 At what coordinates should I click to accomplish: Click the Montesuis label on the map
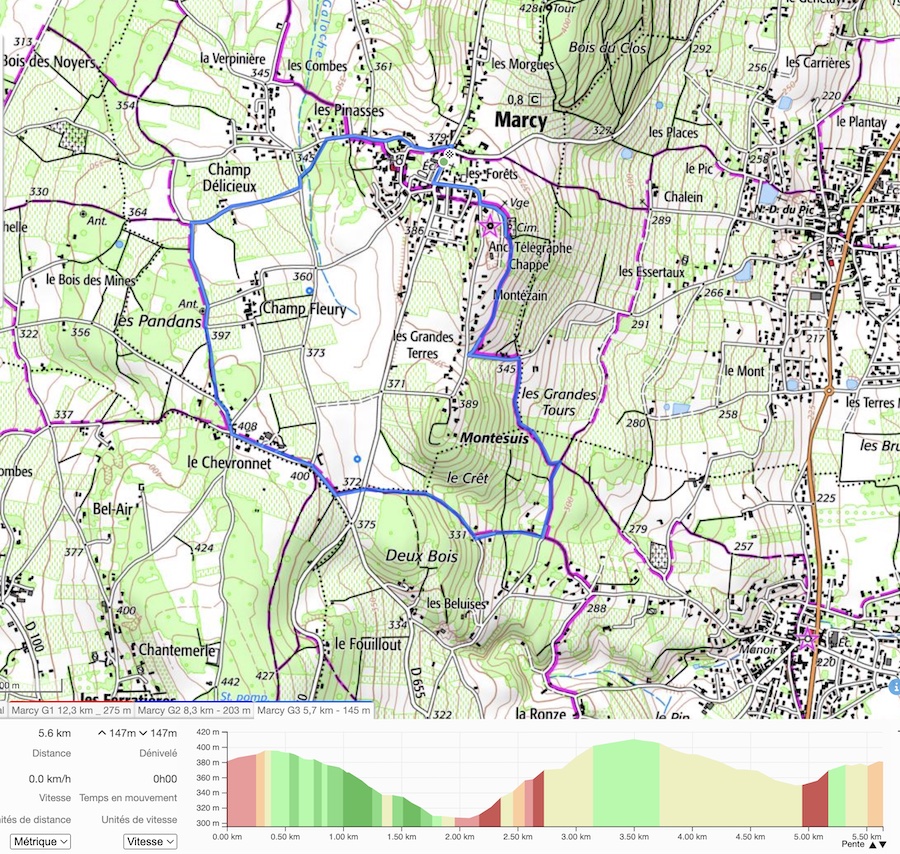click(494, 437)
